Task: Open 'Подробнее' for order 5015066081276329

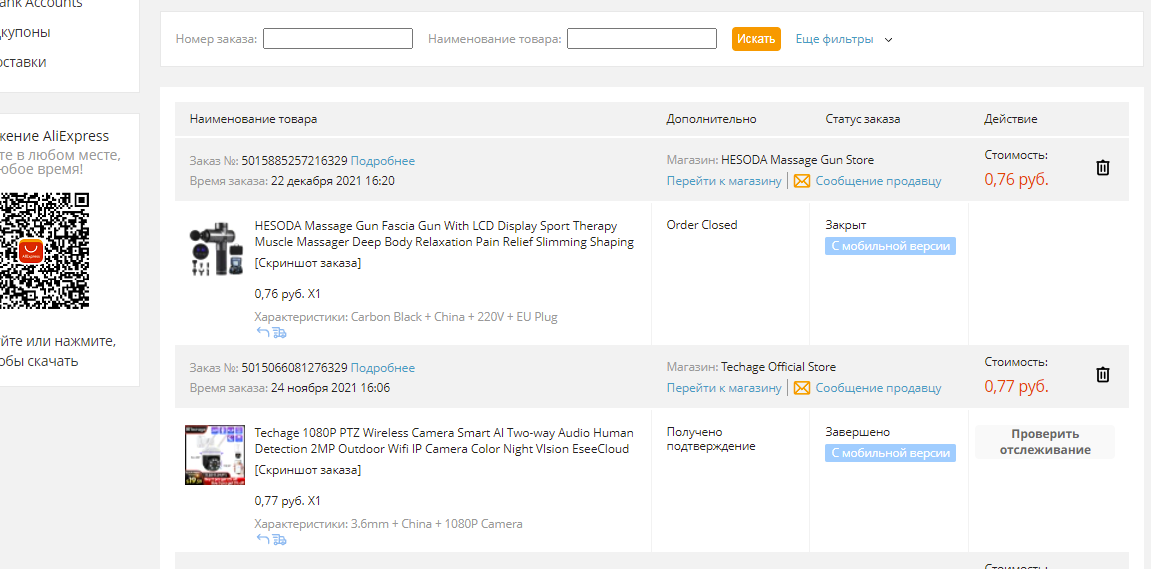Action: [382, 368]
